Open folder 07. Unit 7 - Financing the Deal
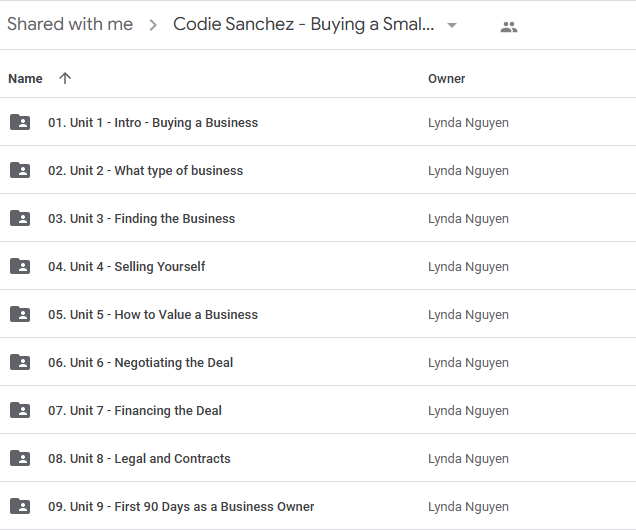636x530 pixels. 135,411
